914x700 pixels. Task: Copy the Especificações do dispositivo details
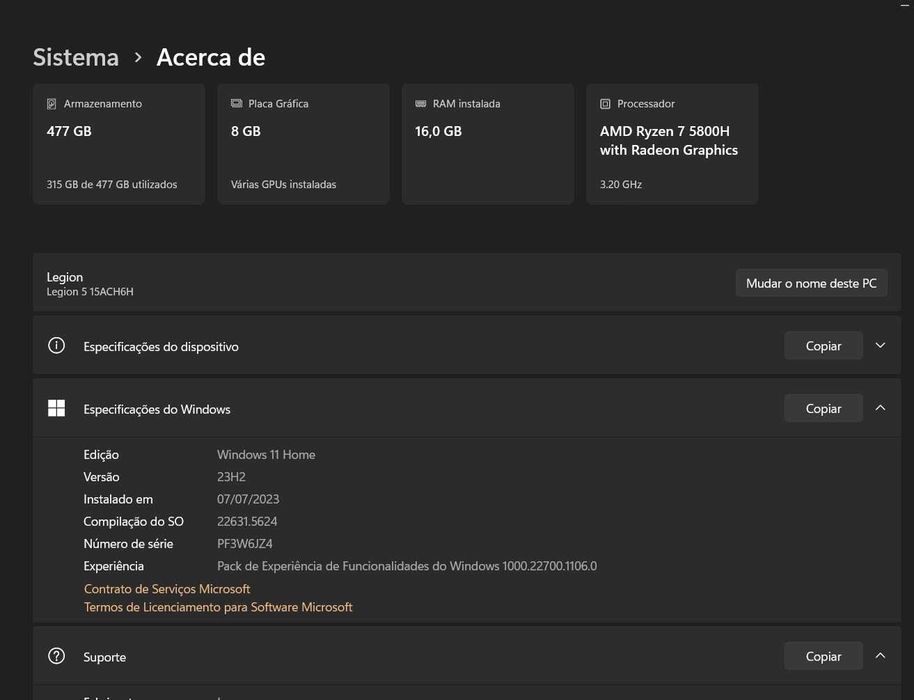point(823,346)
